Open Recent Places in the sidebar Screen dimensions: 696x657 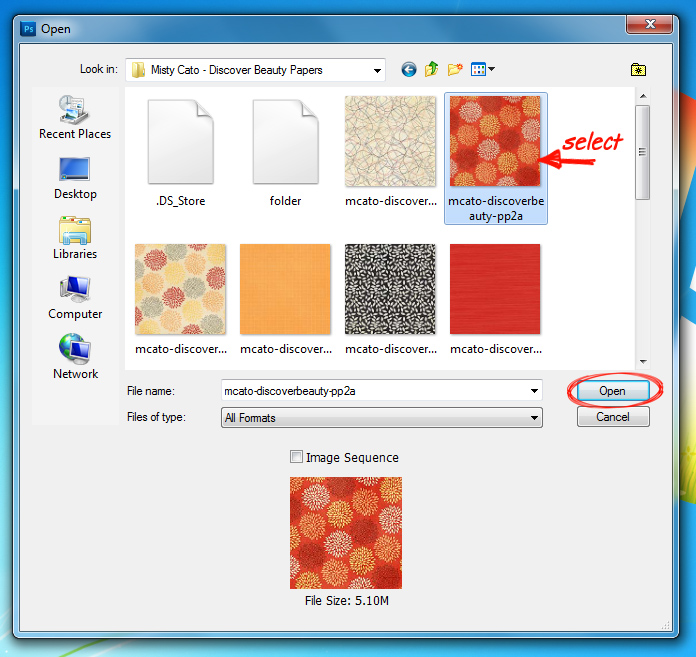click(x=75, y=117)
